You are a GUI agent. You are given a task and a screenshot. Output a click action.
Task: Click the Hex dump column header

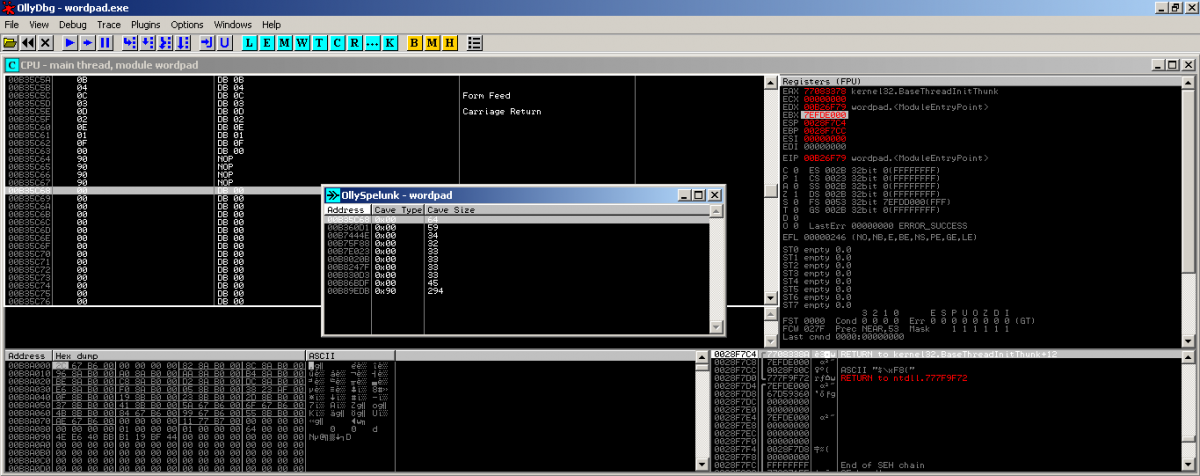pos(178,355)
